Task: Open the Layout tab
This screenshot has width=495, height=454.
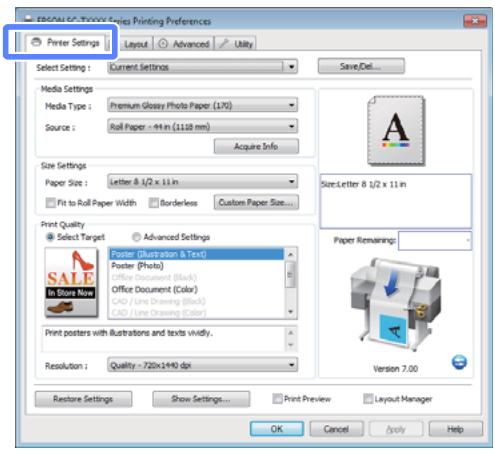Action: (136, 44)
